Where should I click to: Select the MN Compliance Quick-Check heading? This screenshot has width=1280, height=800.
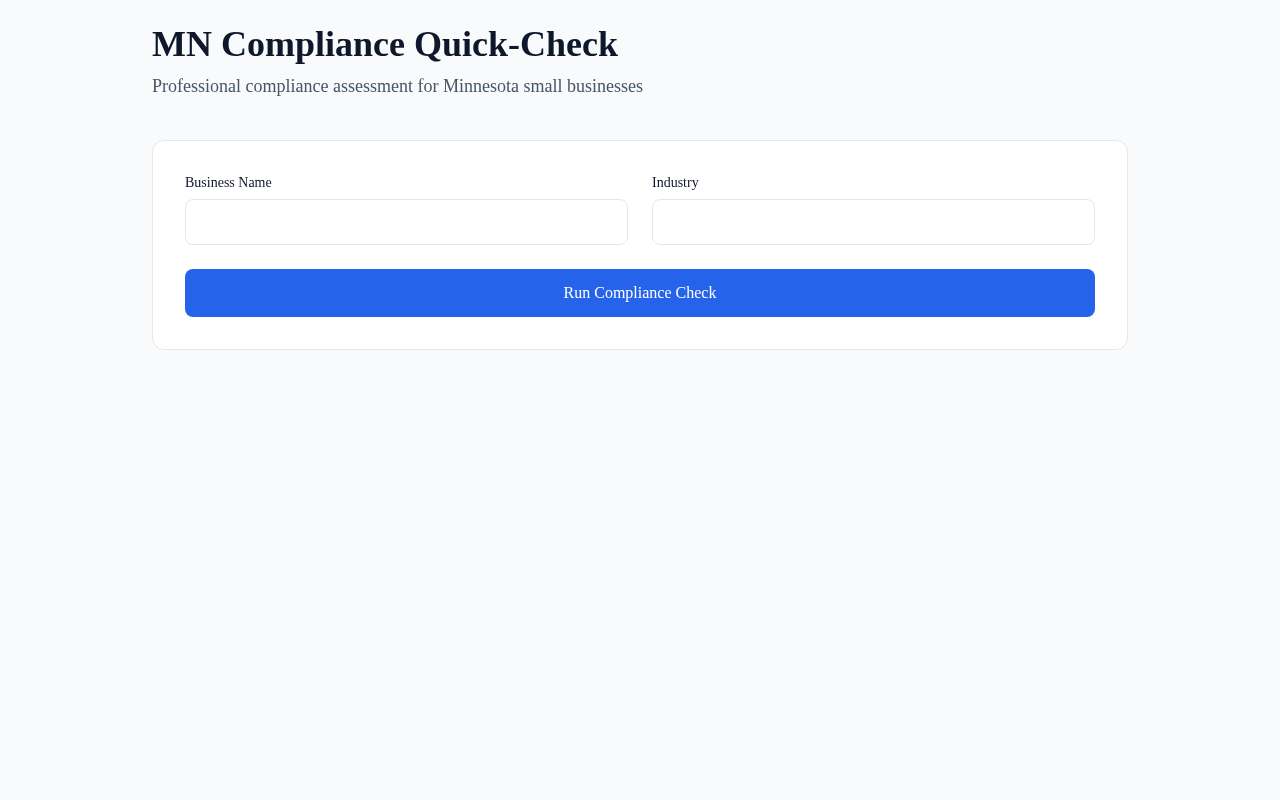click(x=385, y=44)
